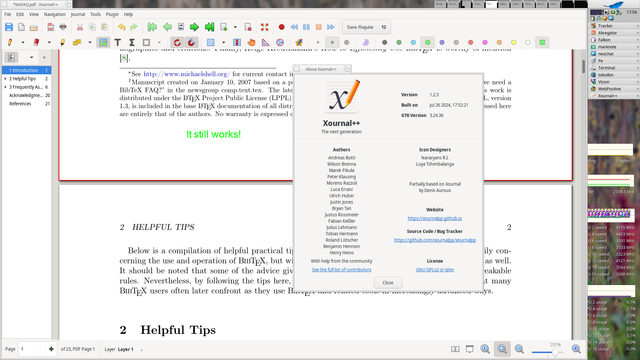Open Sans Regular 12 font chooser
The image size is (640, 360).
click(366, 27)
